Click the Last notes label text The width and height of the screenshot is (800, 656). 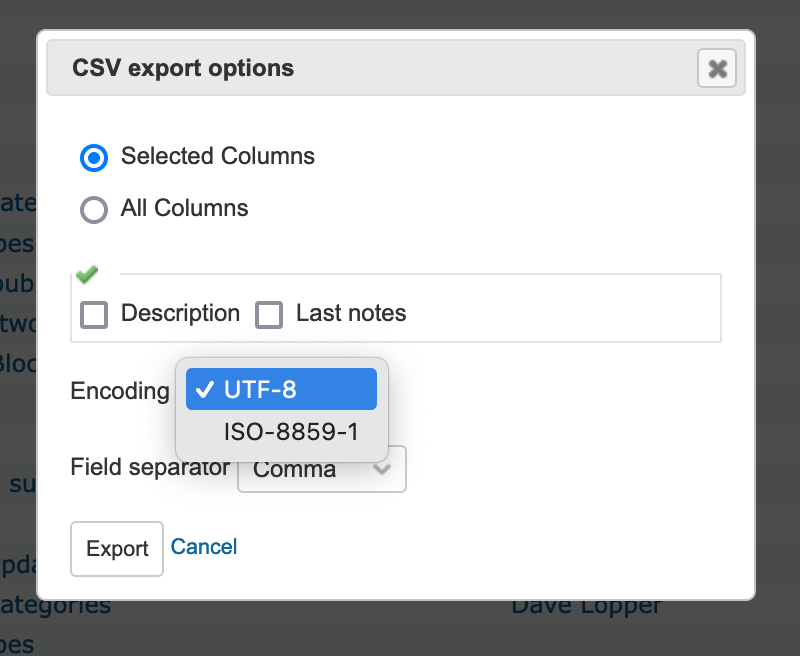coord(351,313)
